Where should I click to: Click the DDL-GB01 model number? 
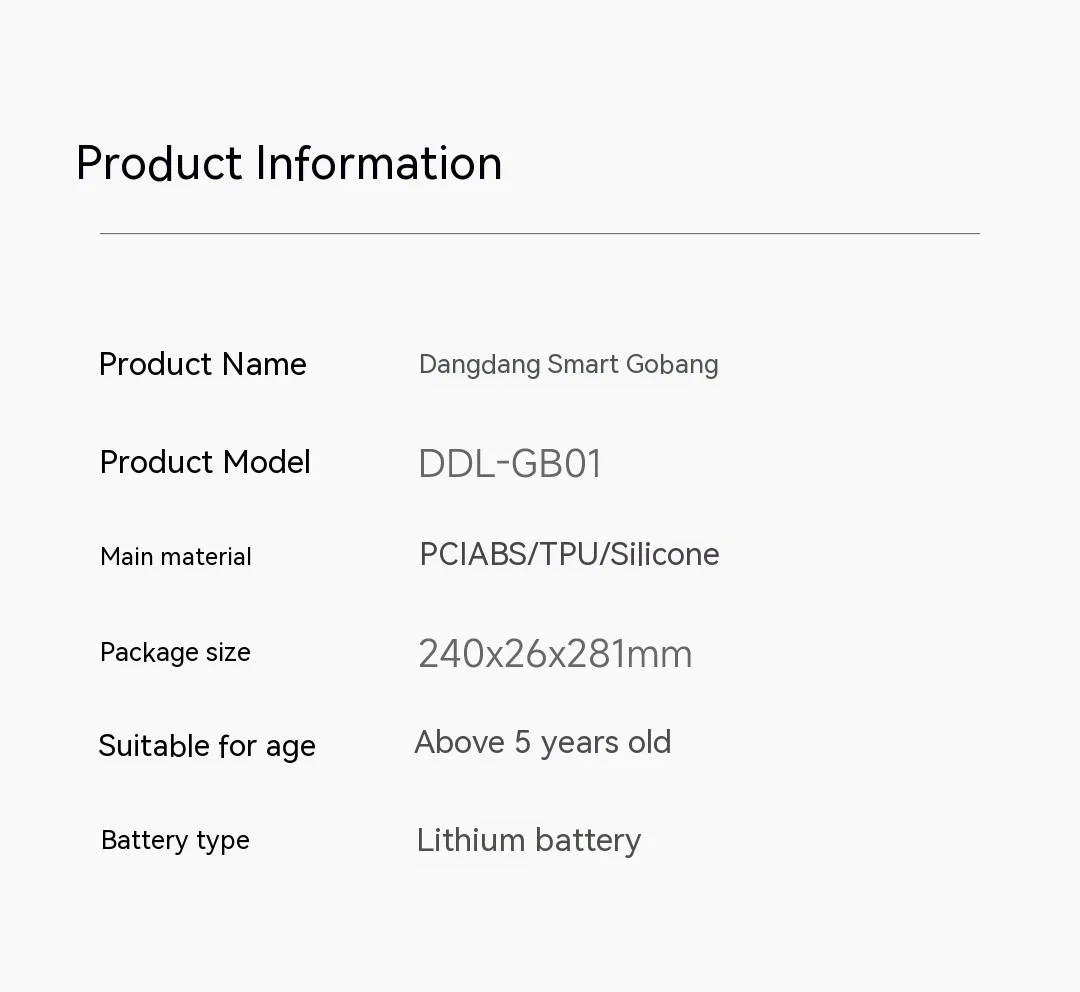click(510, 464)
